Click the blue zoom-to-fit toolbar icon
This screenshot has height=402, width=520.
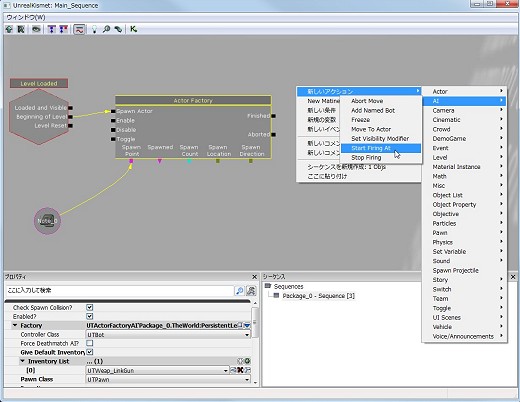click(x=52, y=29)
